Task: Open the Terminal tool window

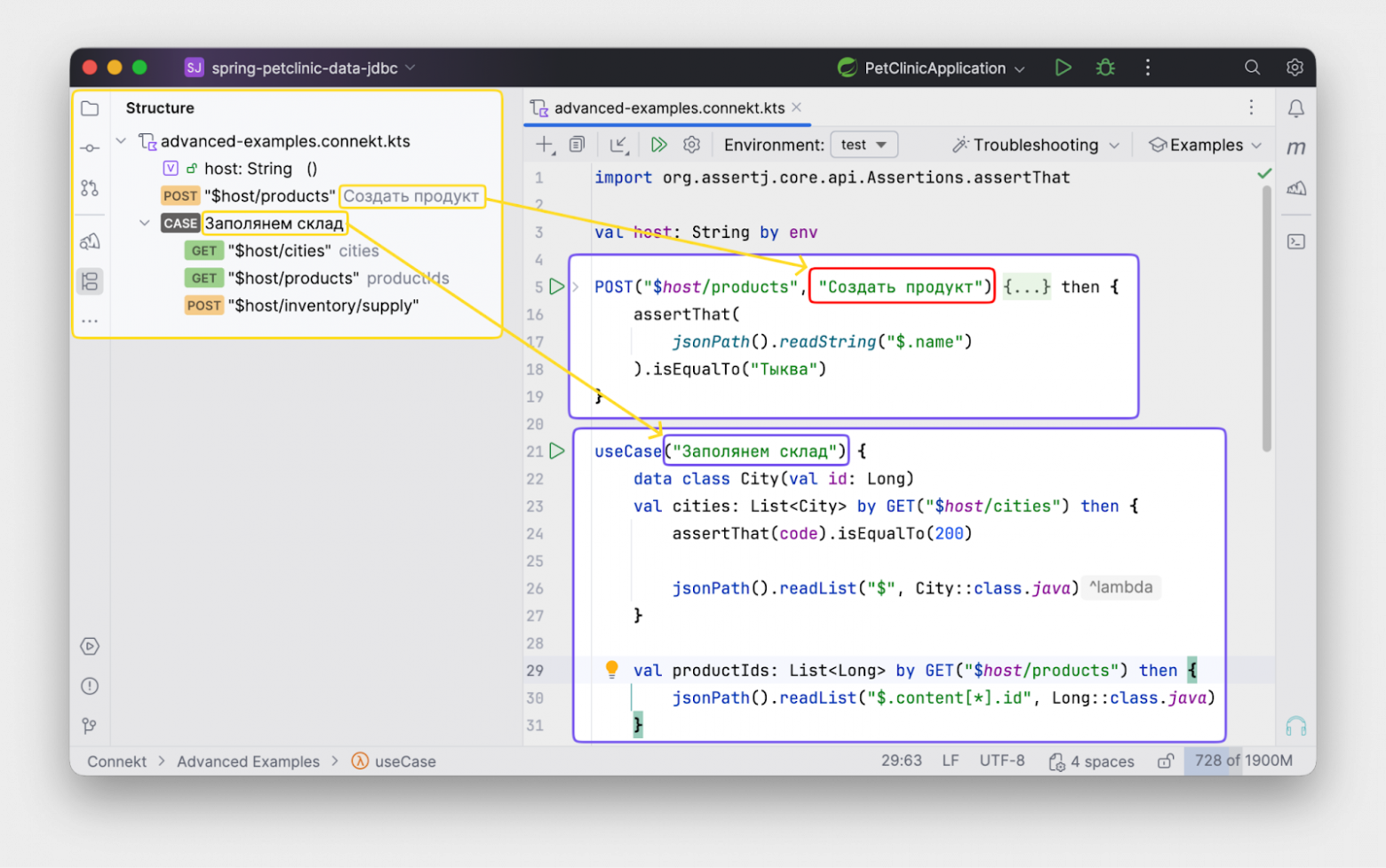Action: click(1295, 242)
